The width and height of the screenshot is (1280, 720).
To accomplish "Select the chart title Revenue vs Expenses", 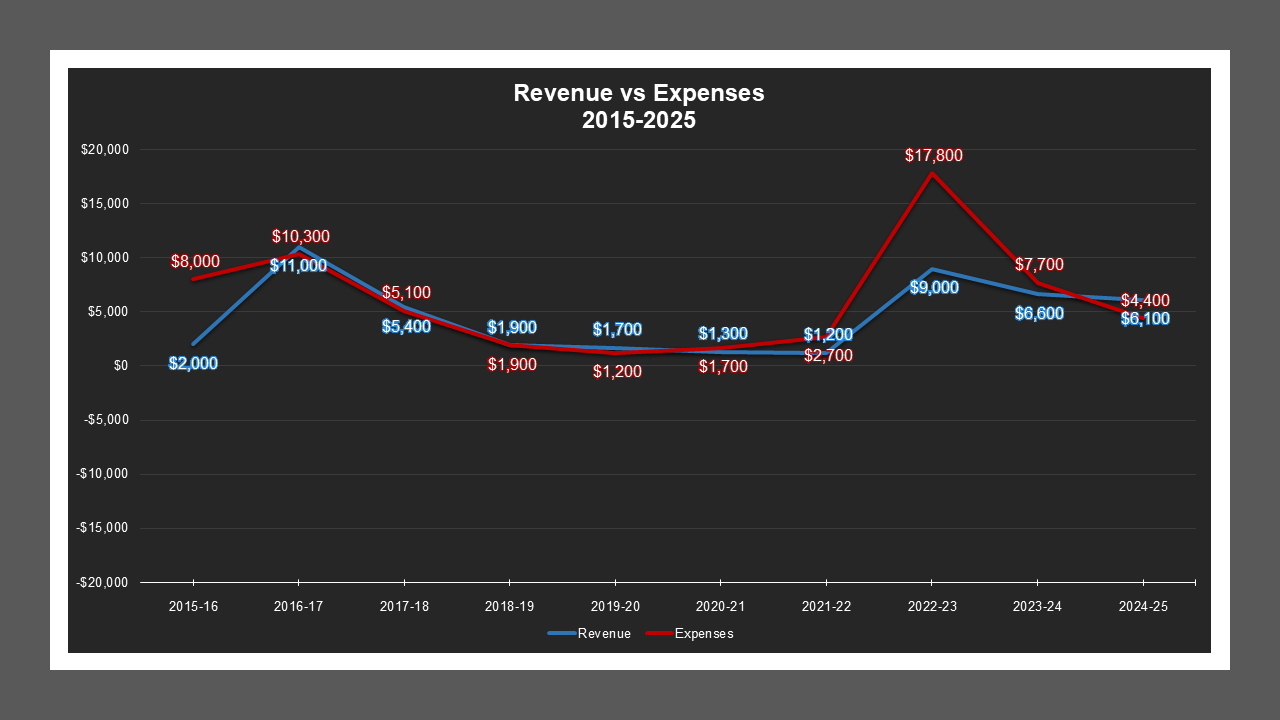I will tap(638, 93).
